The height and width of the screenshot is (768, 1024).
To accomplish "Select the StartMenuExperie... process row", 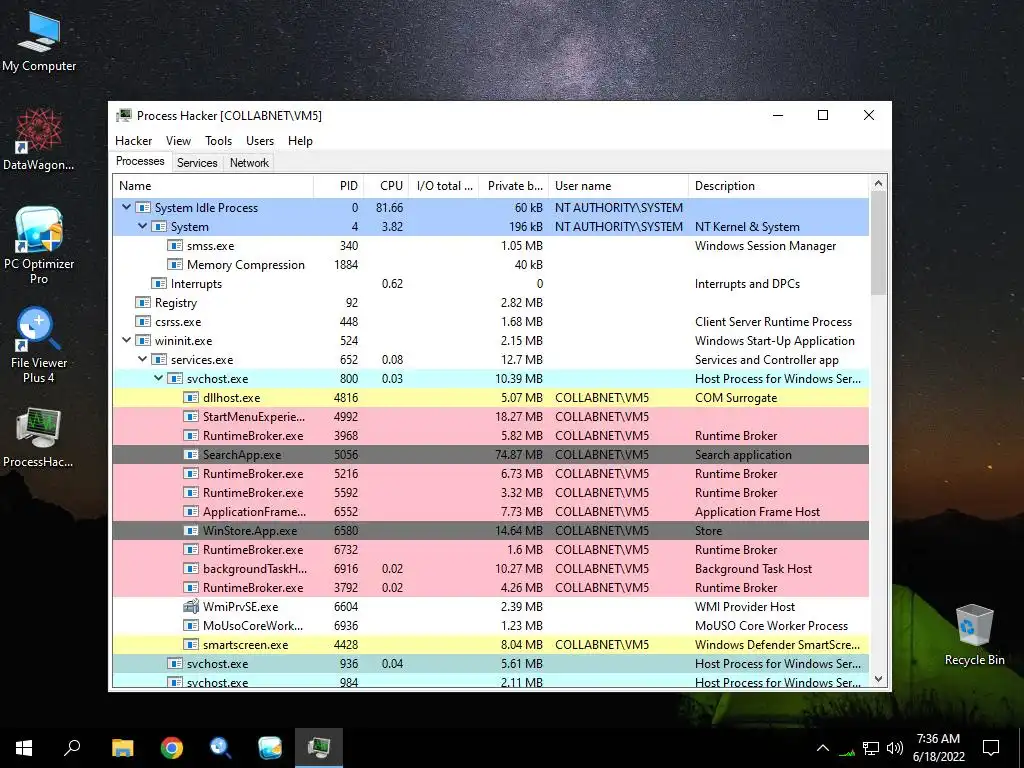I will point(490,417).
